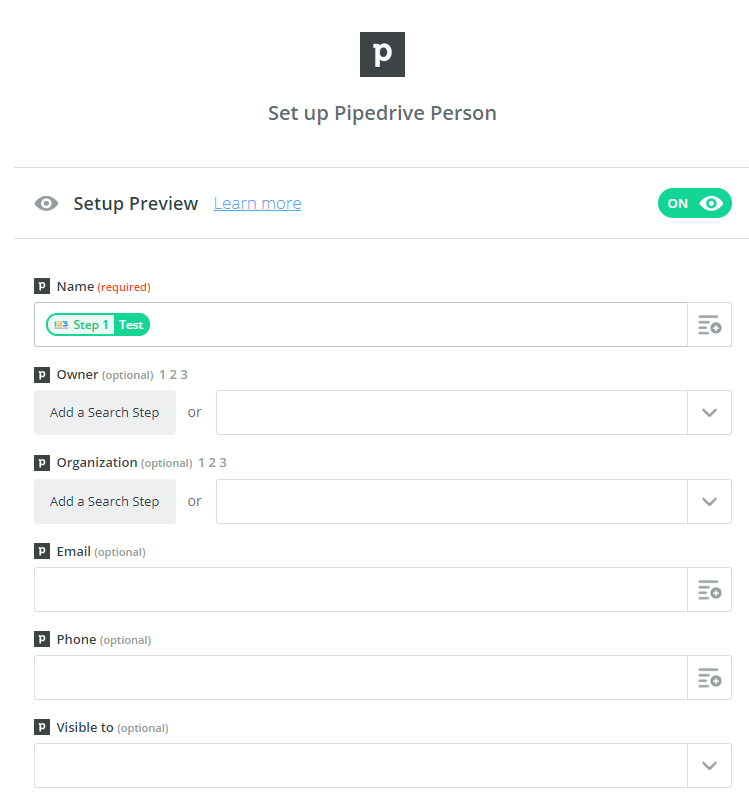Click the eye icon beside Setup Preview
This screenshot has height=792, width=749.
[46, 204]
